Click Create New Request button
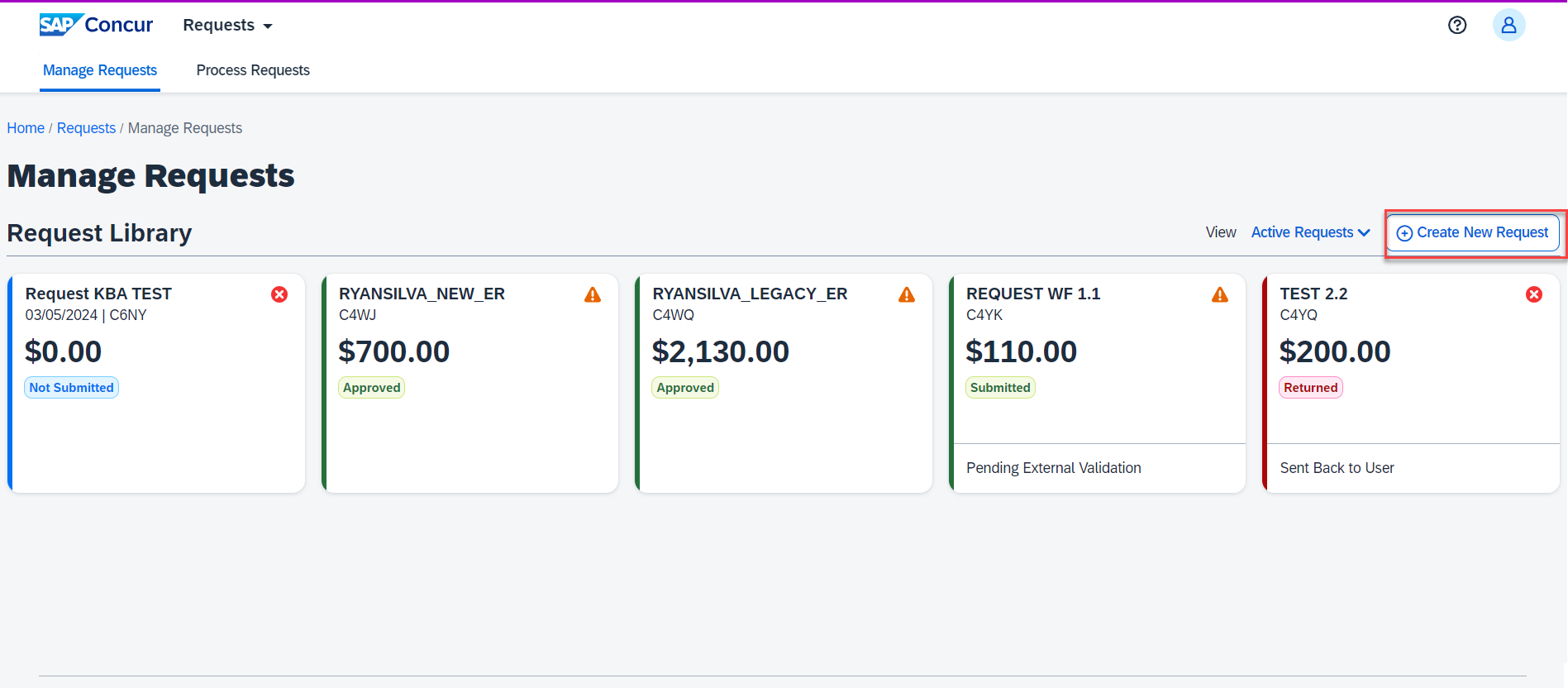Screen dimensions: 1568x688 (1473, 233)
